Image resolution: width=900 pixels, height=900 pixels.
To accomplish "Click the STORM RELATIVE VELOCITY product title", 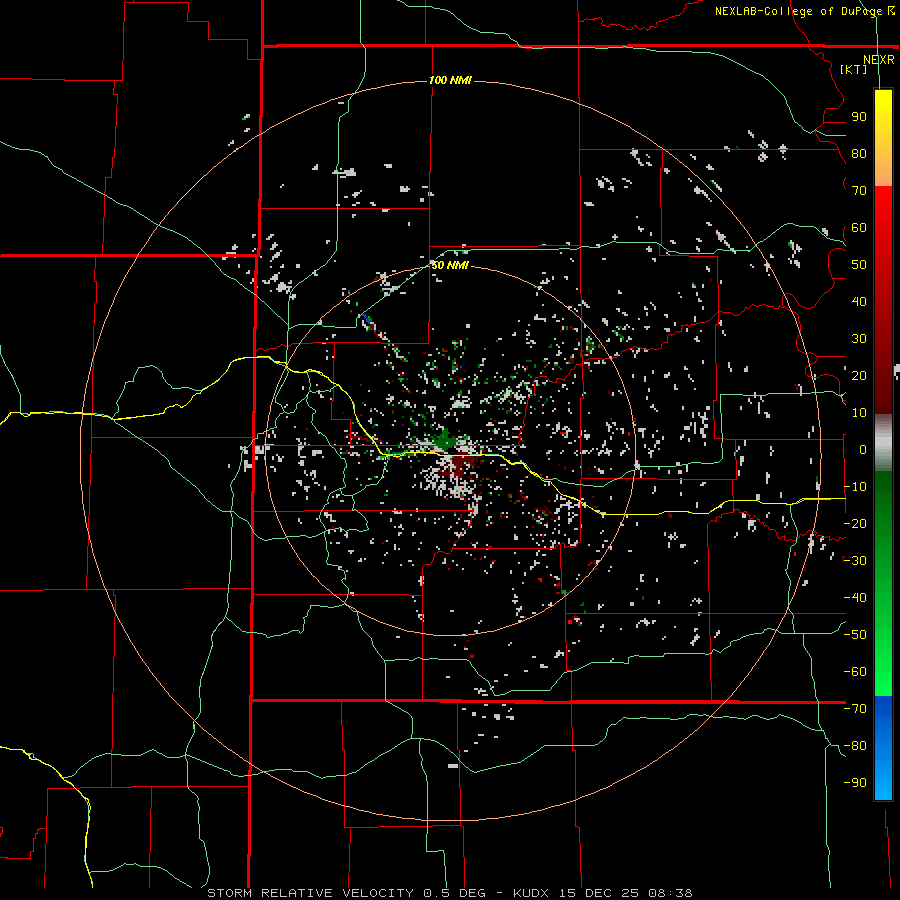I will tap(311, 893).
